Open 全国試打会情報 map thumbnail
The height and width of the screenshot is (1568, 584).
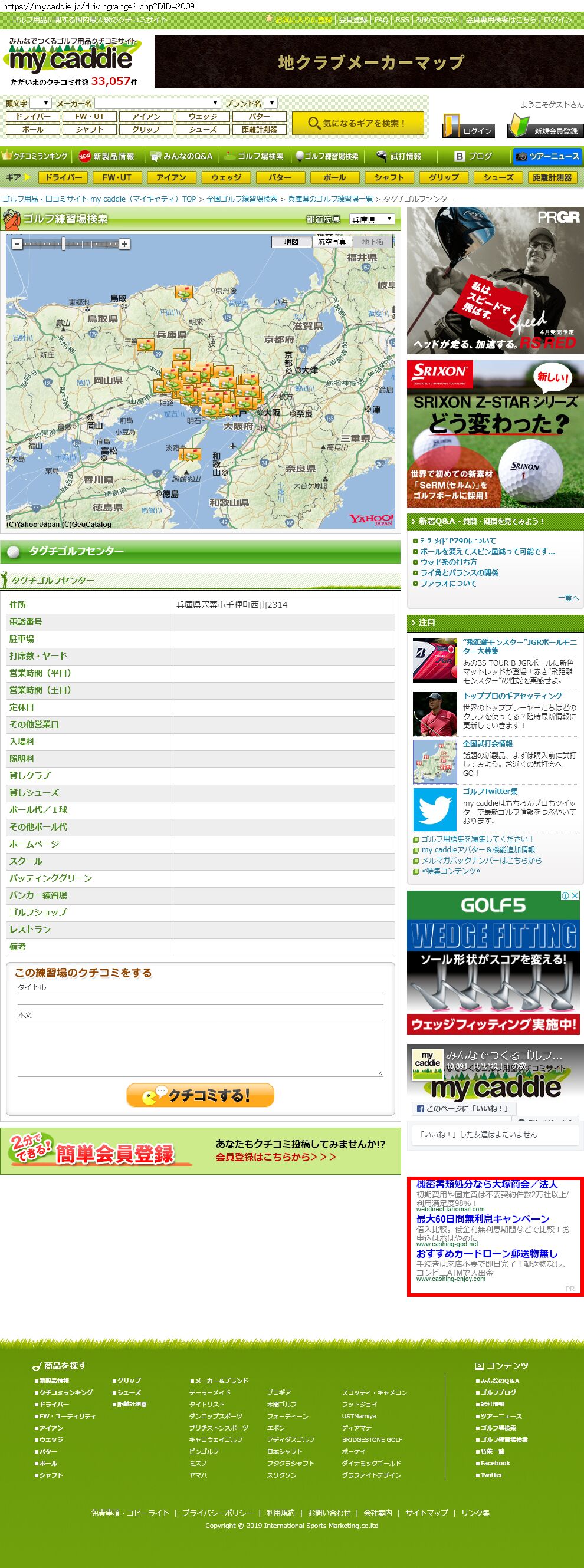tap(435, 762)
